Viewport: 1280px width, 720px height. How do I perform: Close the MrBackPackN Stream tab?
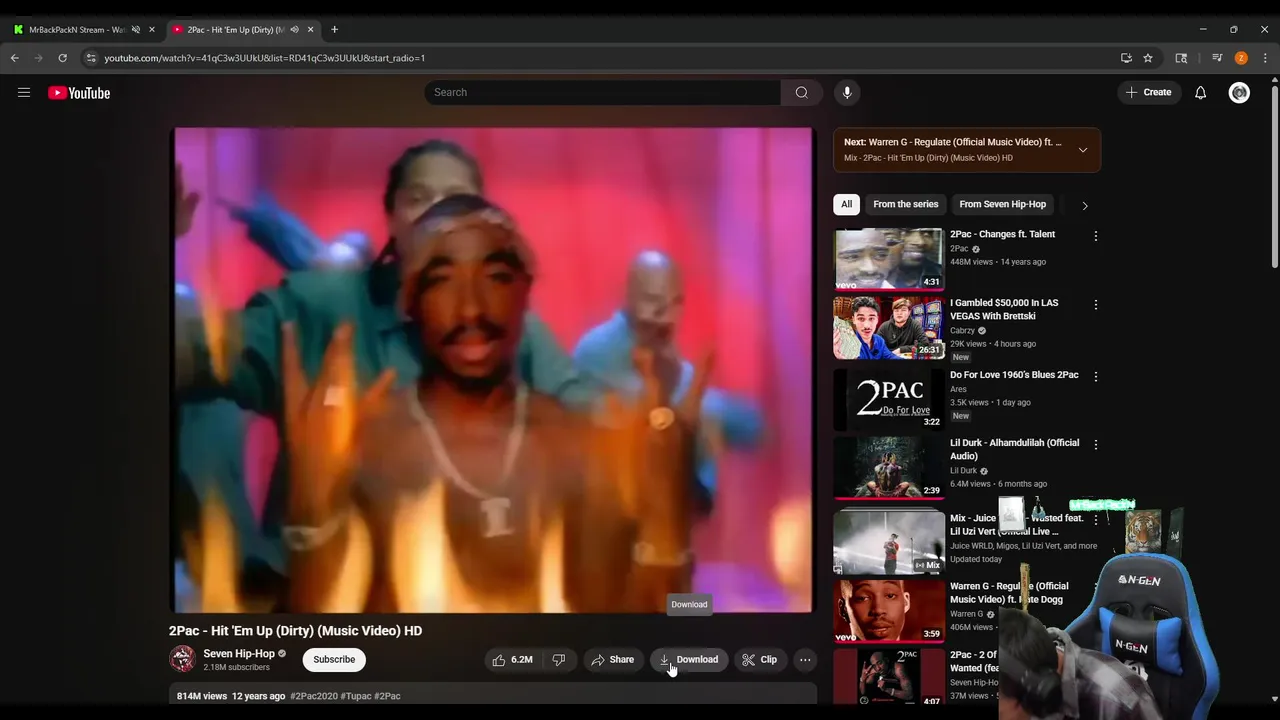[x=152, y=30]
